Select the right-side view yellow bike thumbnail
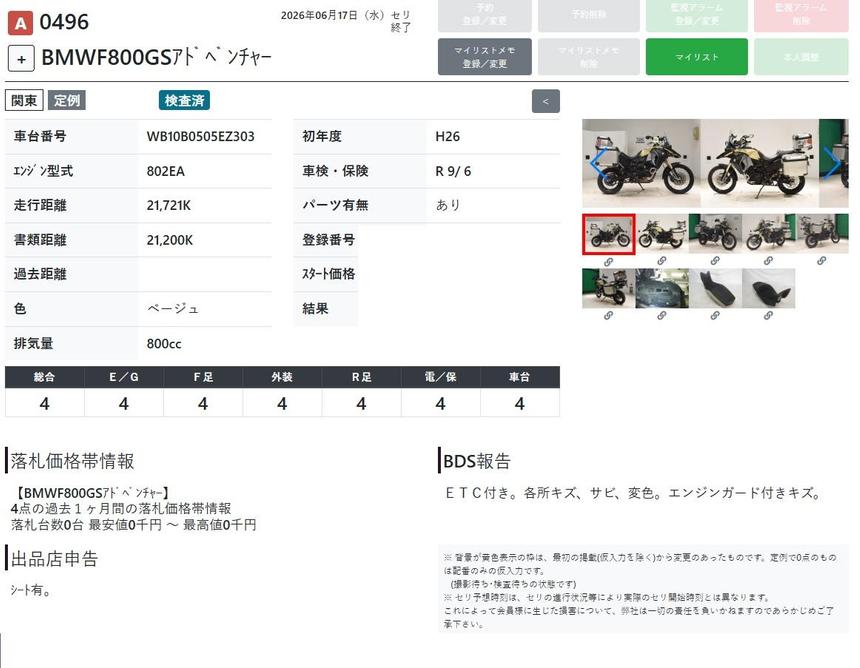860x668 pixels. (662, 234)
